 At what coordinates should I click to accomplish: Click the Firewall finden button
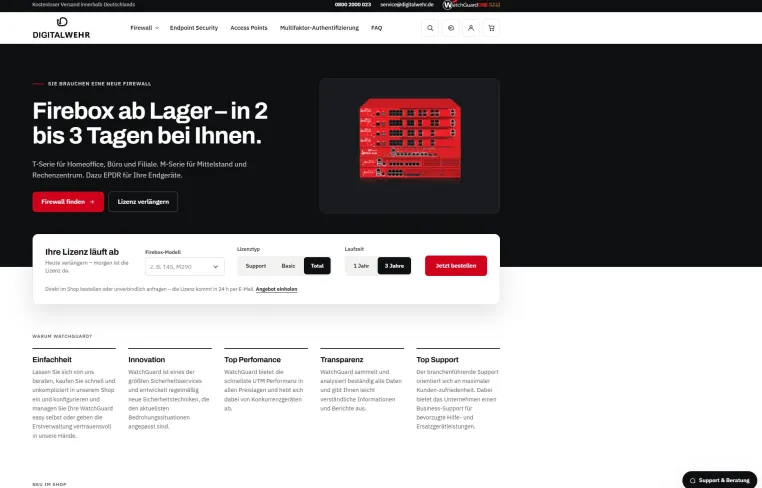68,202
